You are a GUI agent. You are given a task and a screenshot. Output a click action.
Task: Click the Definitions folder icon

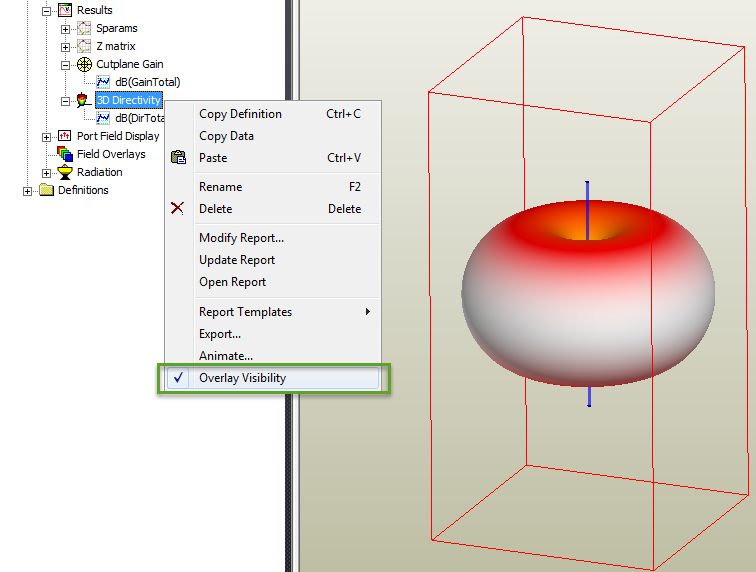click(46, 190)
